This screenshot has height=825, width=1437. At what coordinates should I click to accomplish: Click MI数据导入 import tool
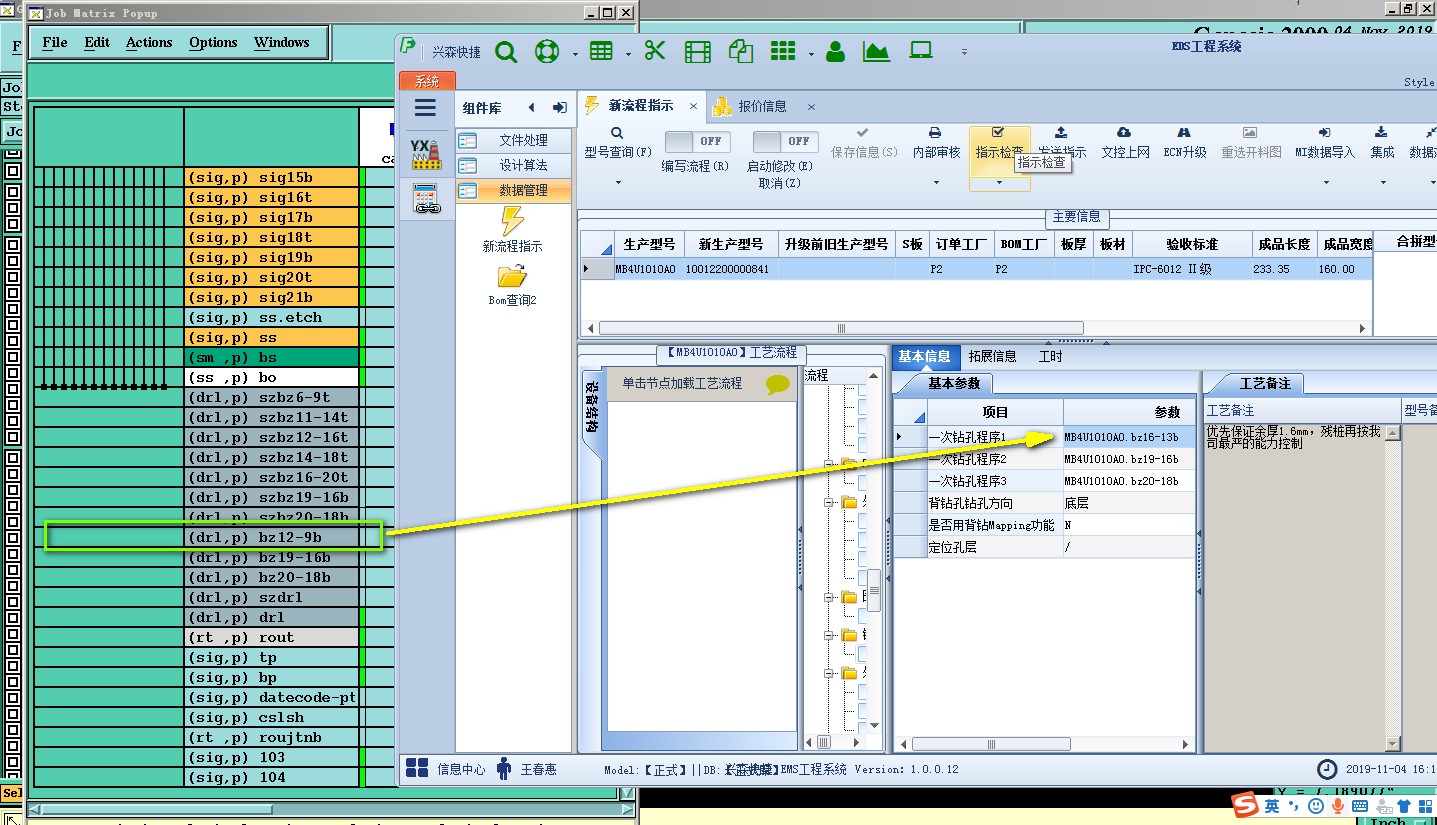(1324, 143)
